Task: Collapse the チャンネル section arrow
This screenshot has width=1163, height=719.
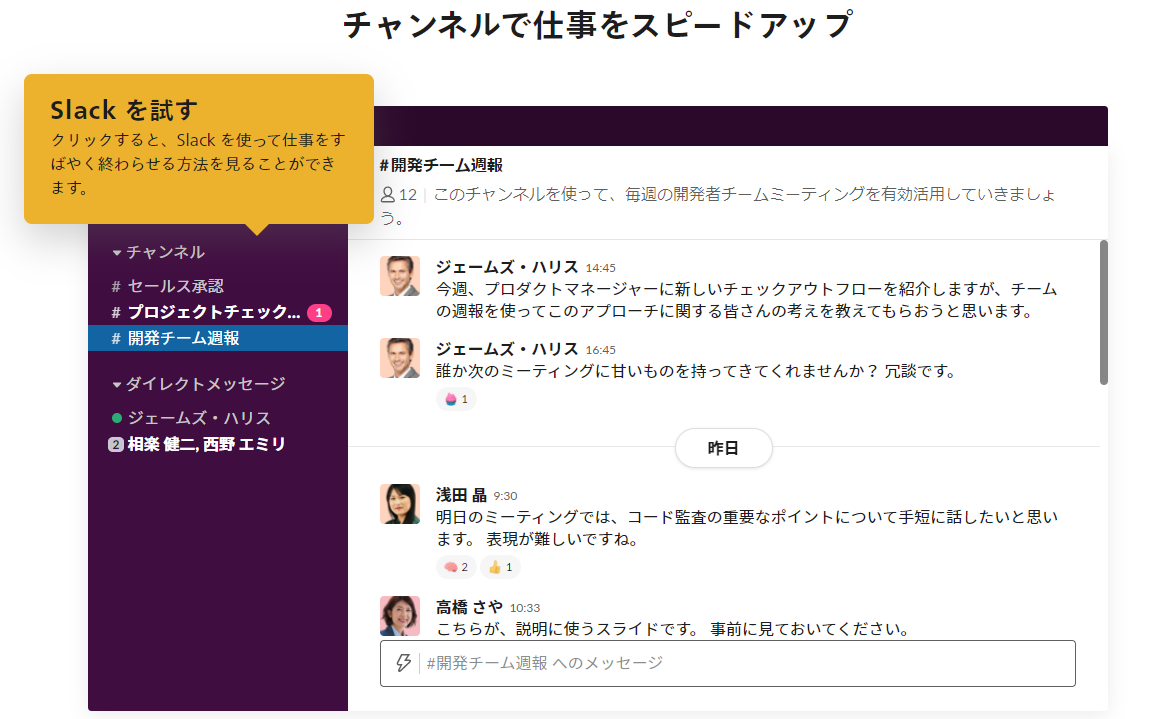Action: coord(116,253)
